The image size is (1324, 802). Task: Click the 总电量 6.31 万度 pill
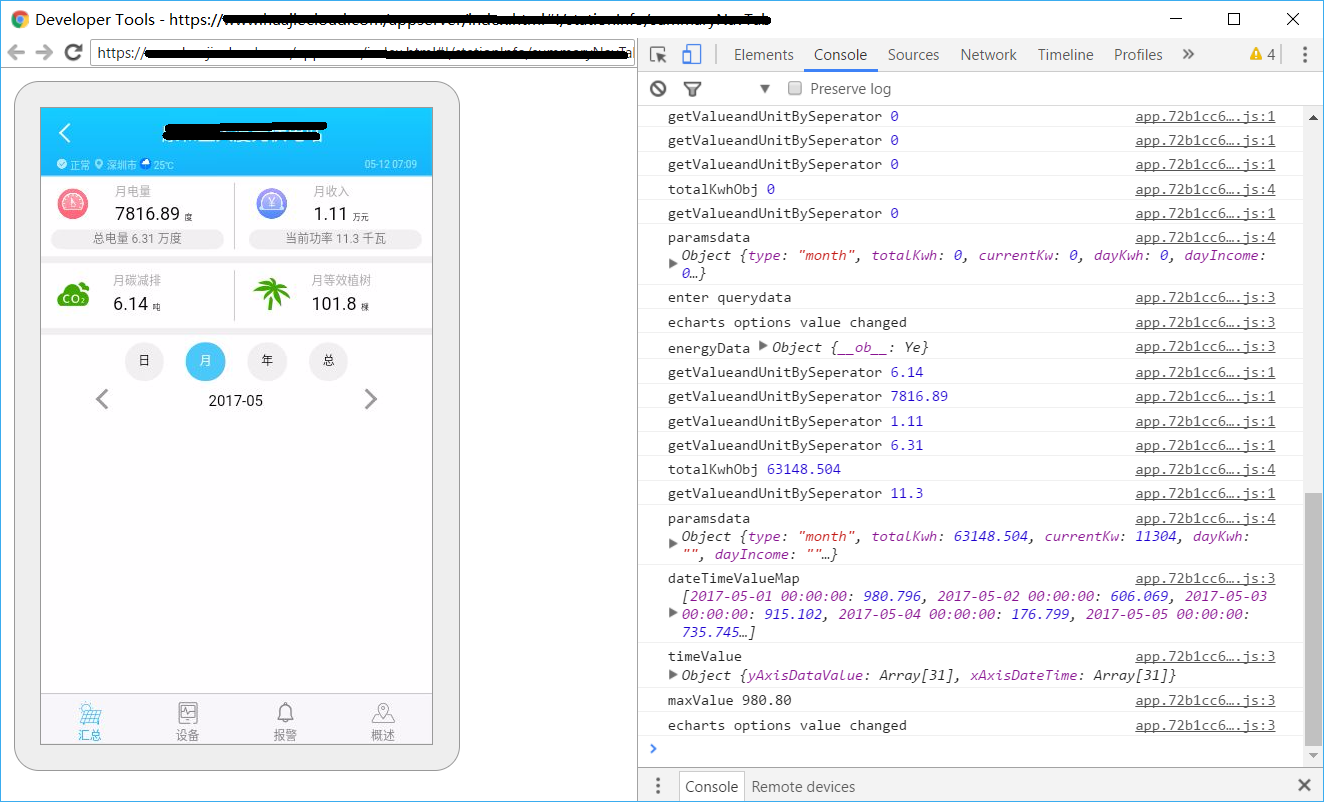point(137,239)
